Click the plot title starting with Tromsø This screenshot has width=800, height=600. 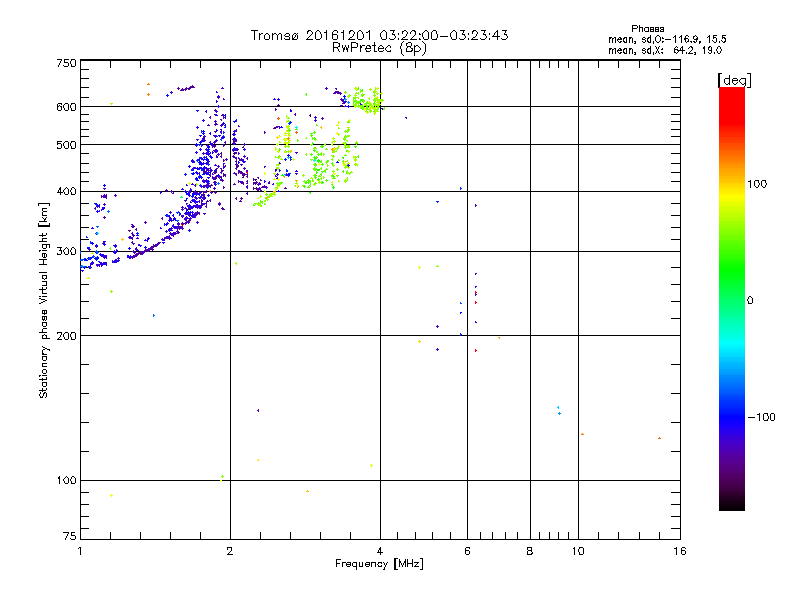tap(379, 35)
